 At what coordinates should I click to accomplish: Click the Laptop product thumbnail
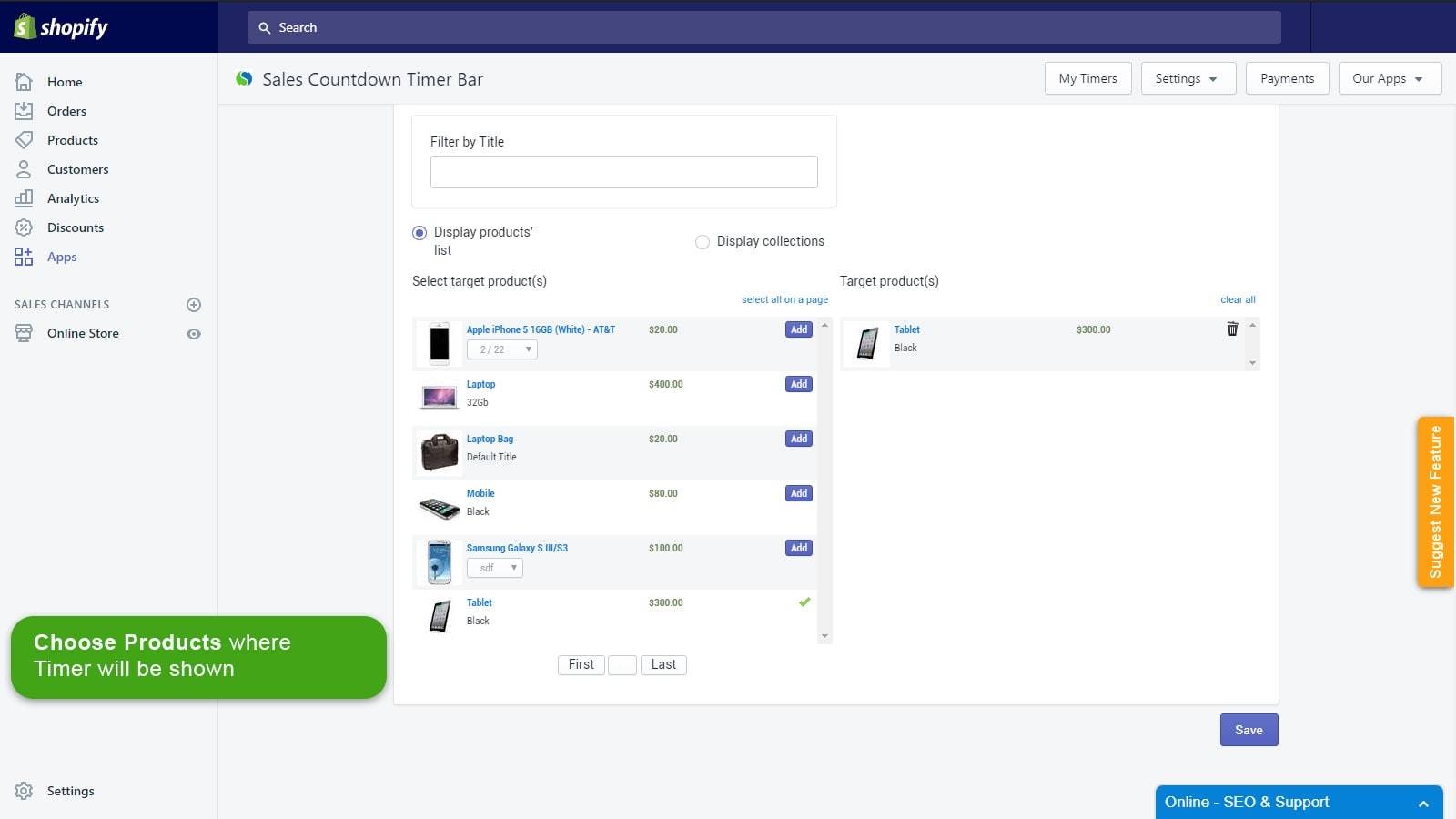(x=440, y=397)
